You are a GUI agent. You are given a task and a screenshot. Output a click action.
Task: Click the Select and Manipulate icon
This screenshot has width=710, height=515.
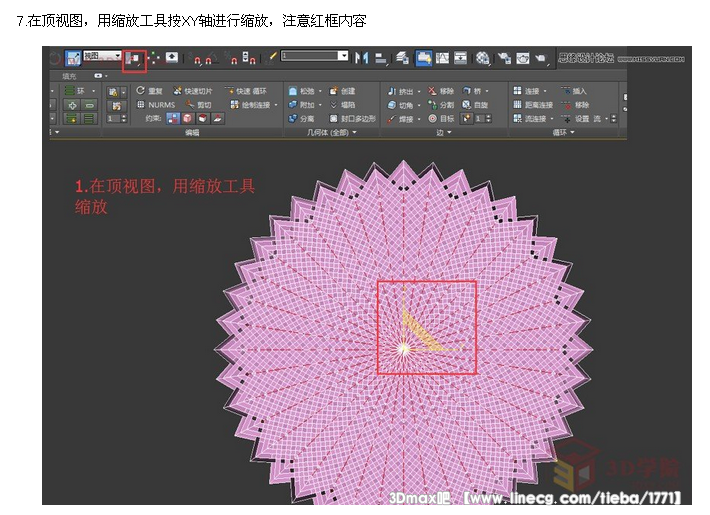154,58
